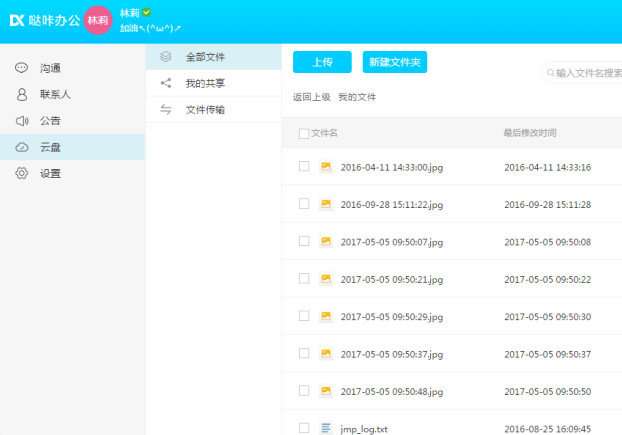Go to the 云盘 section
Screen dimensions: 622x435
click(x=72, y=147)
